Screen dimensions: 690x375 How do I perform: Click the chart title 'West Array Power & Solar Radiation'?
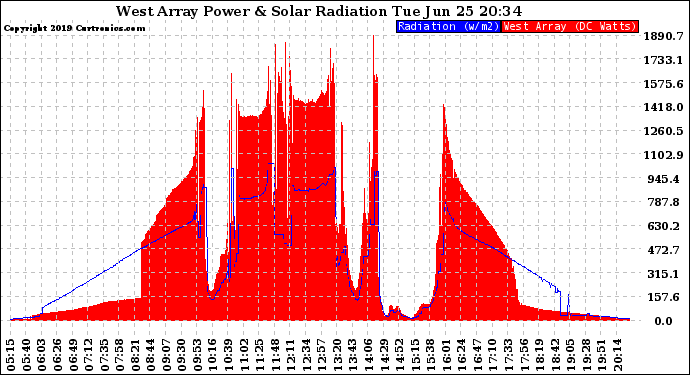(251, 11)
